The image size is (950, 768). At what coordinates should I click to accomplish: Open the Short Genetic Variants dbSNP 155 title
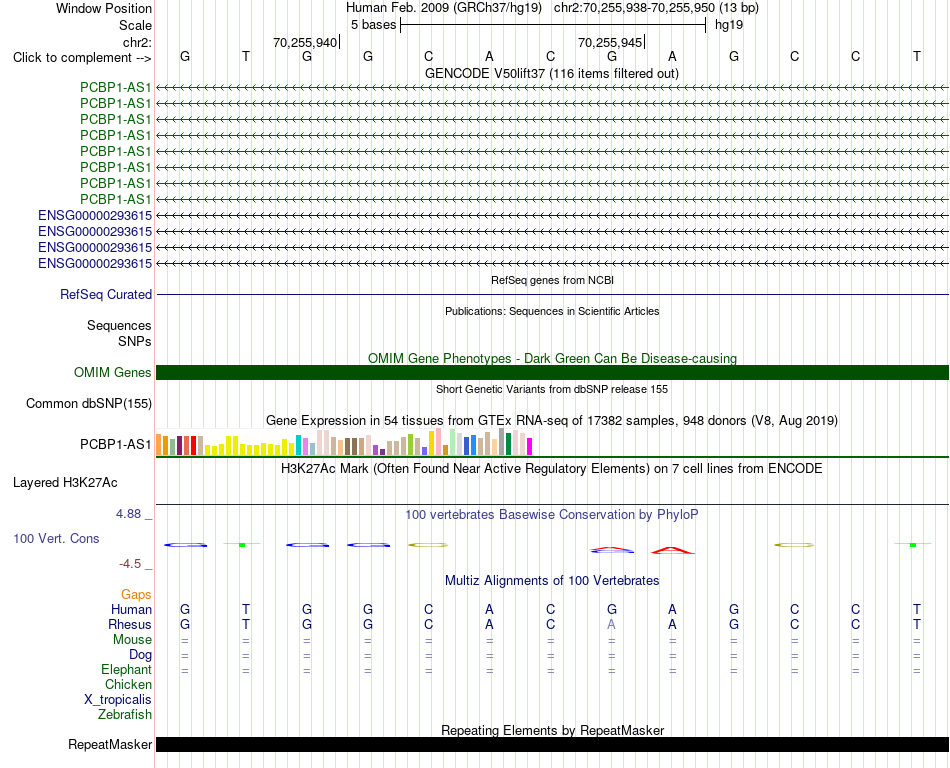pyautogui.click(x=552, y=389)
